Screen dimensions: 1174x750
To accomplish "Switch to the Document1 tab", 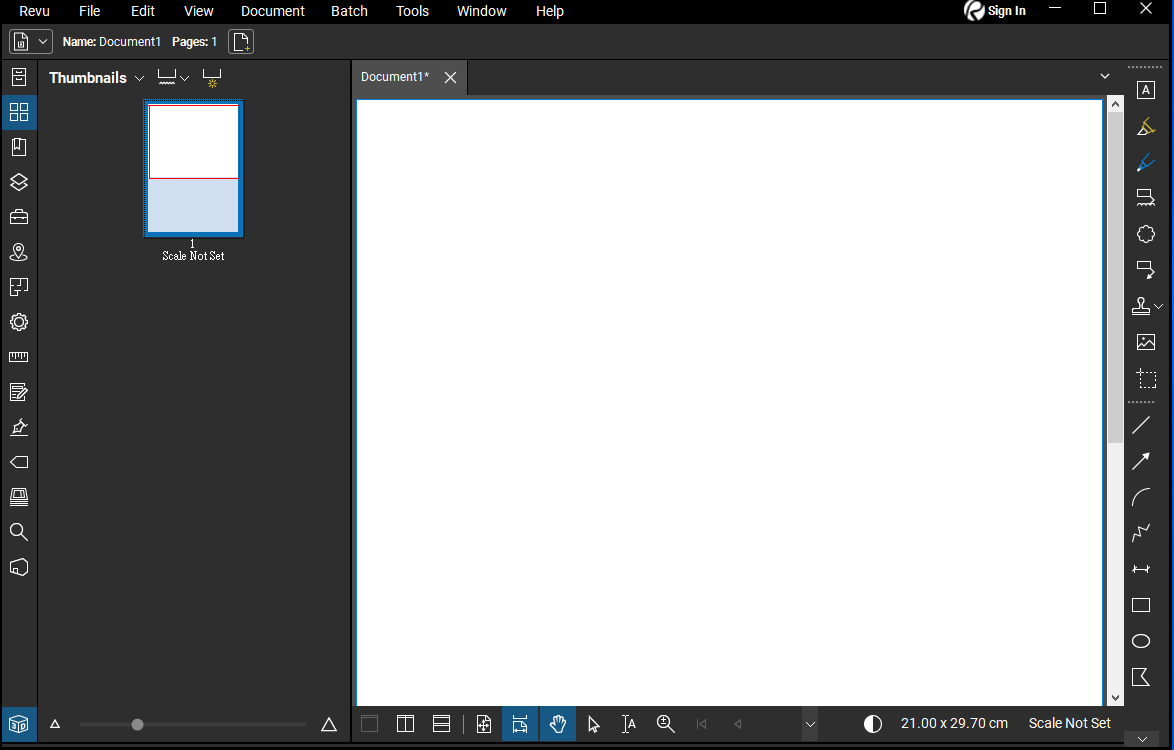I will click(395, 77).
